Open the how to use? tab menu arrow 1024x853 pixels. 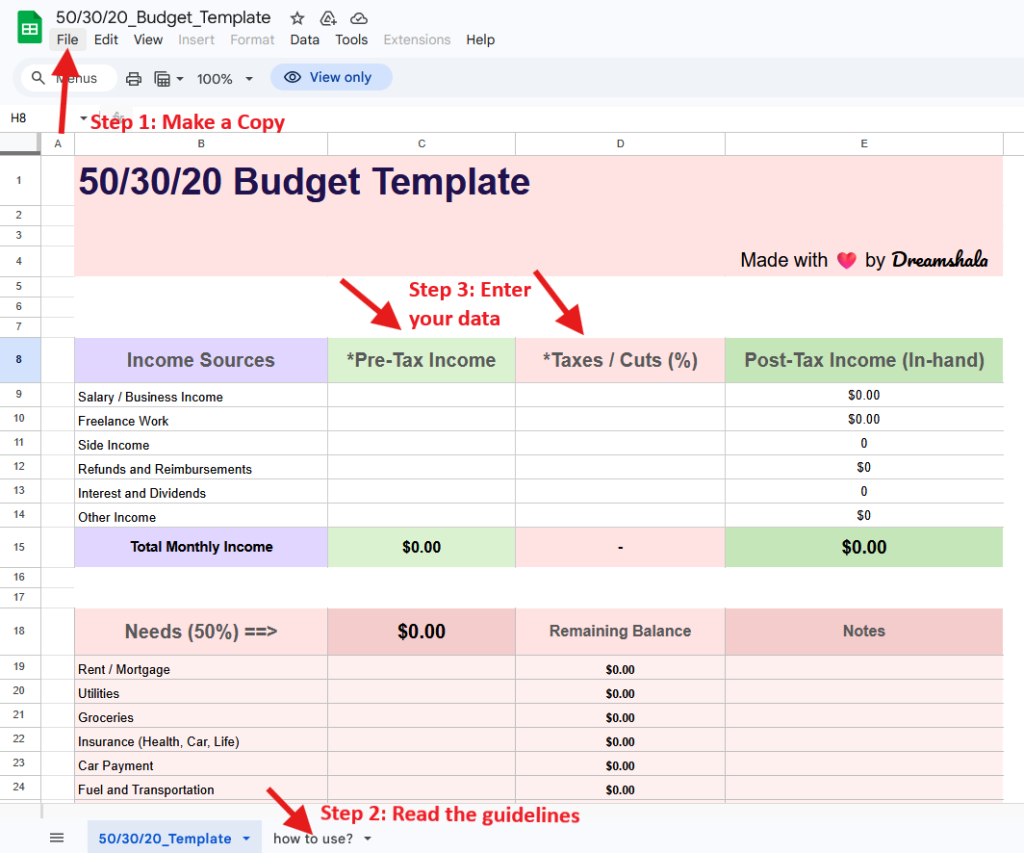pyautogui.click(x=368, y=839)
